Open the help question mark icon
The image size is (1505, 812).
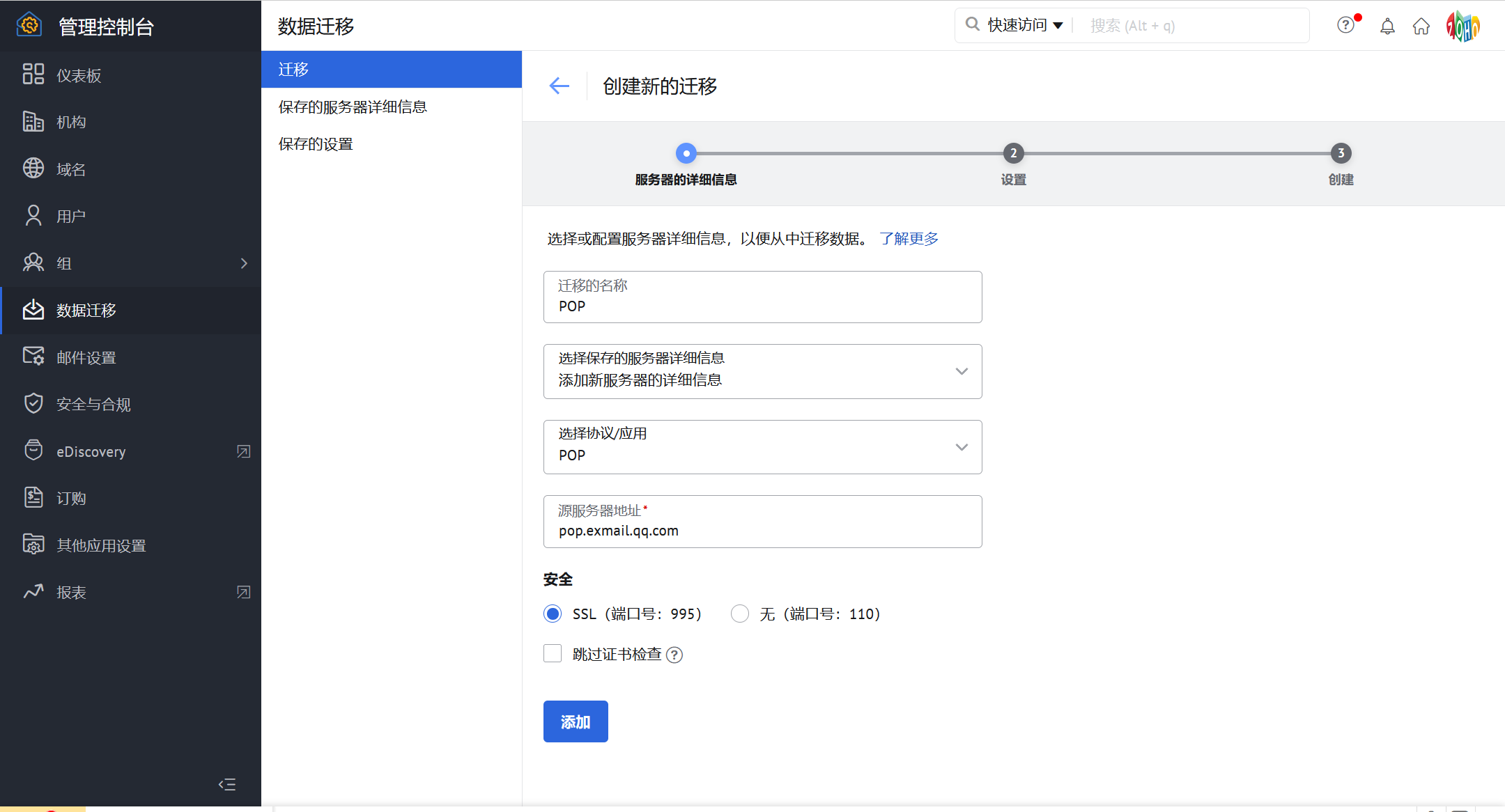pos(1346,26)
